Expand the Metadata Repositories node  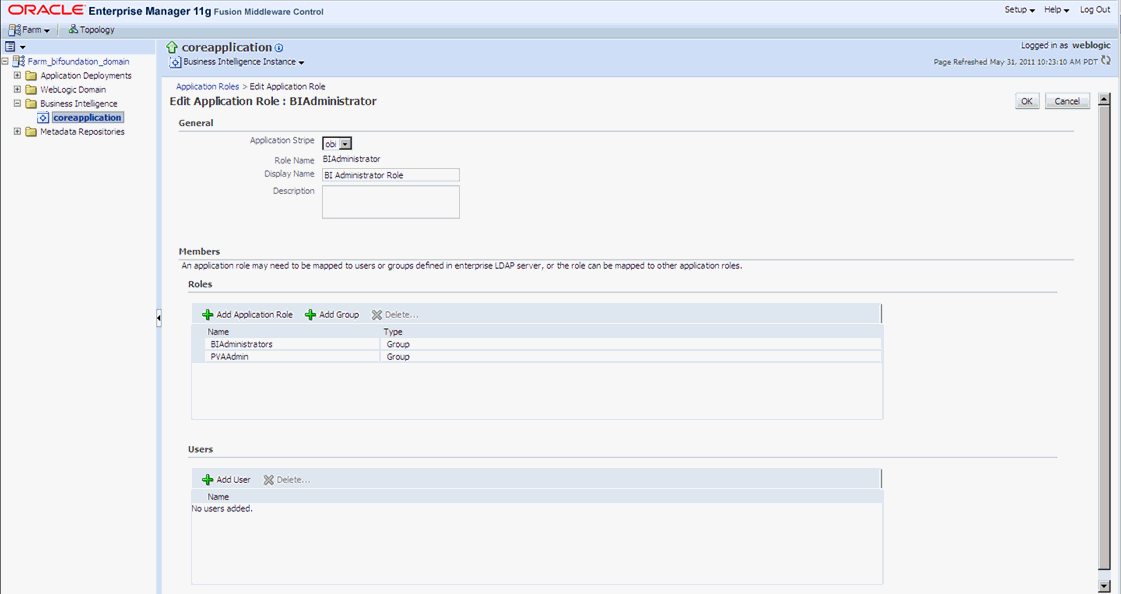(x=17, y=132)
